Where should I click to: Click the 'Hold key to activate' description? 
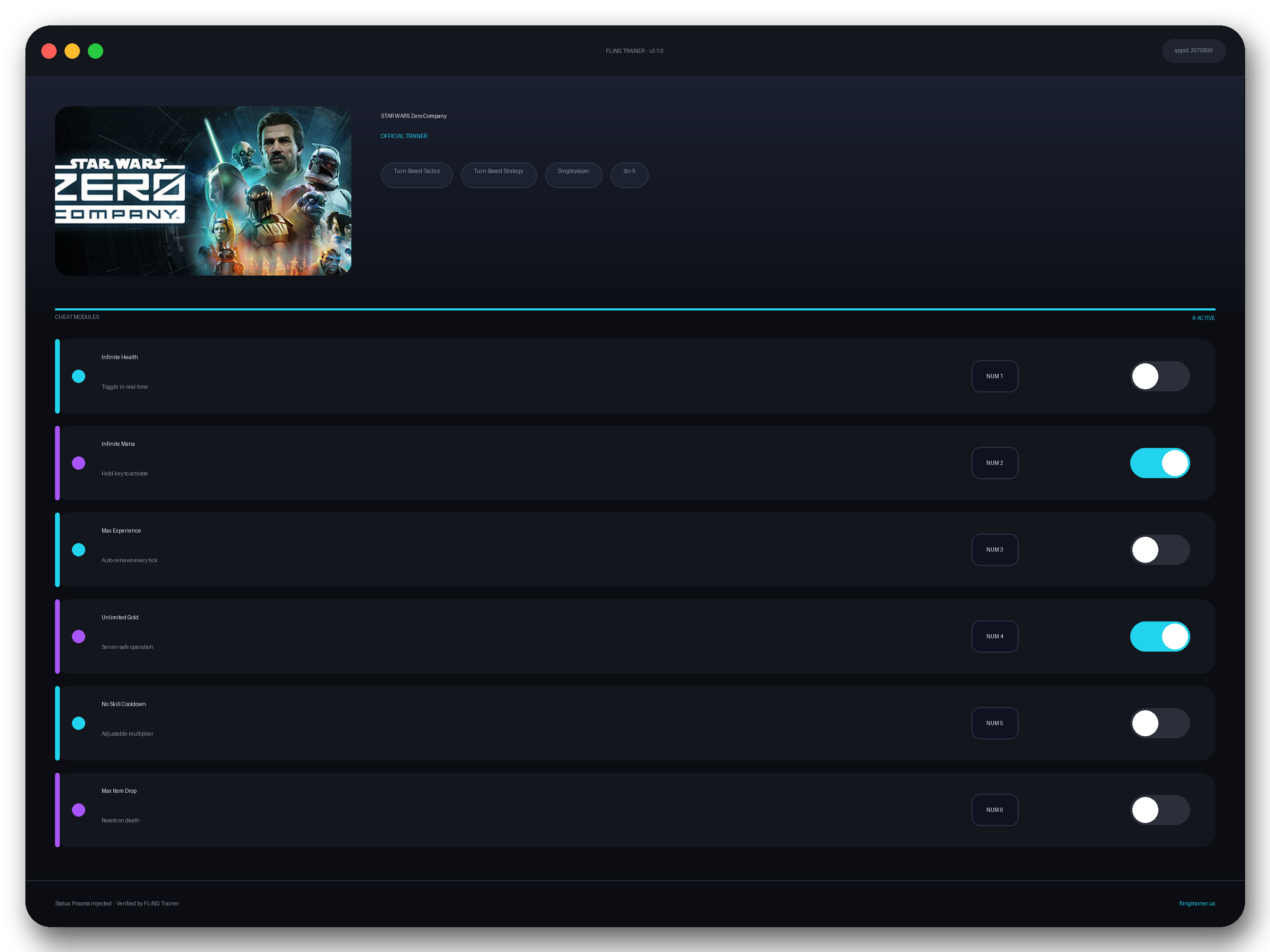124,473
